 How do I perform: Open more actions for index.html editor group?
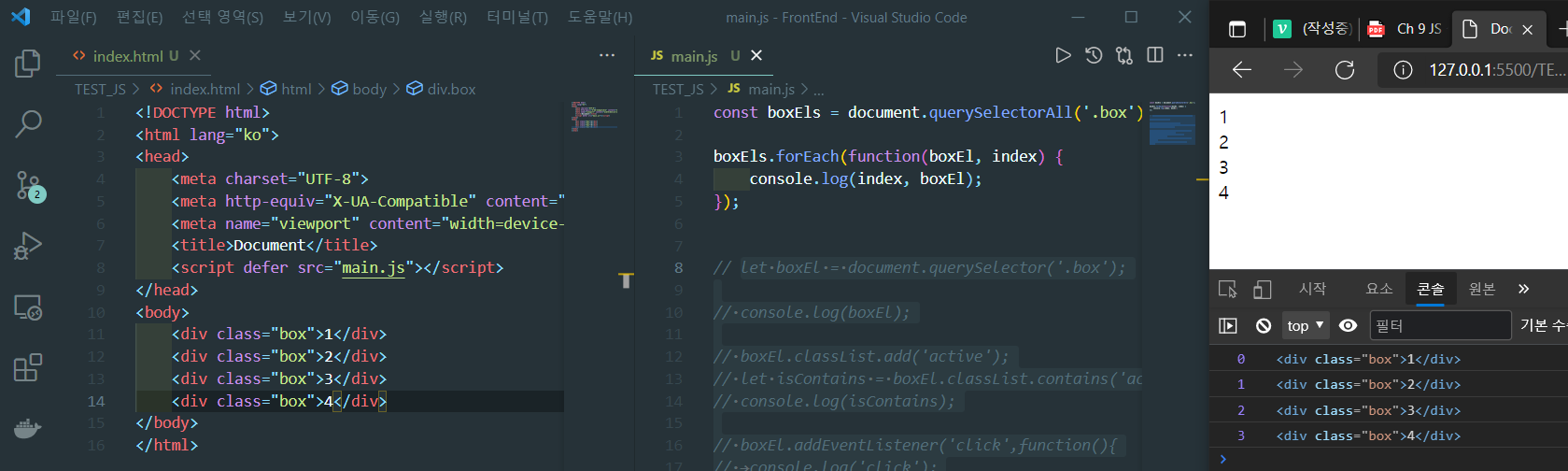pos(607,55)
